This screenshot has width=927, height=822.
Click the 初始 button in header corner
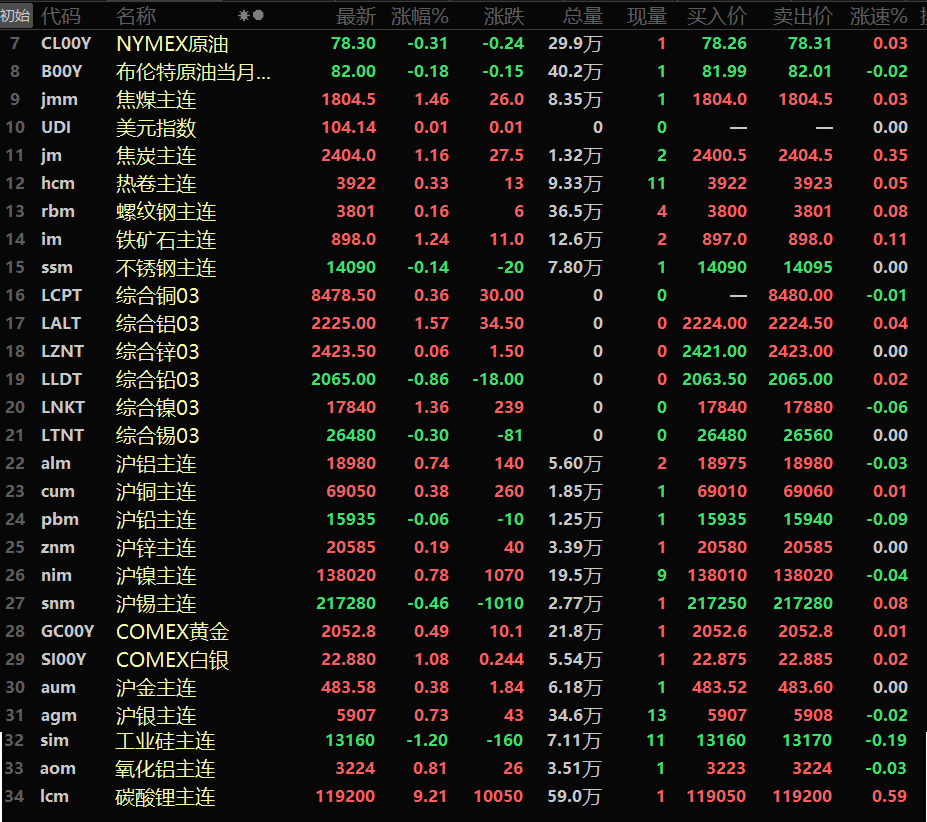[x=16, y=15]
